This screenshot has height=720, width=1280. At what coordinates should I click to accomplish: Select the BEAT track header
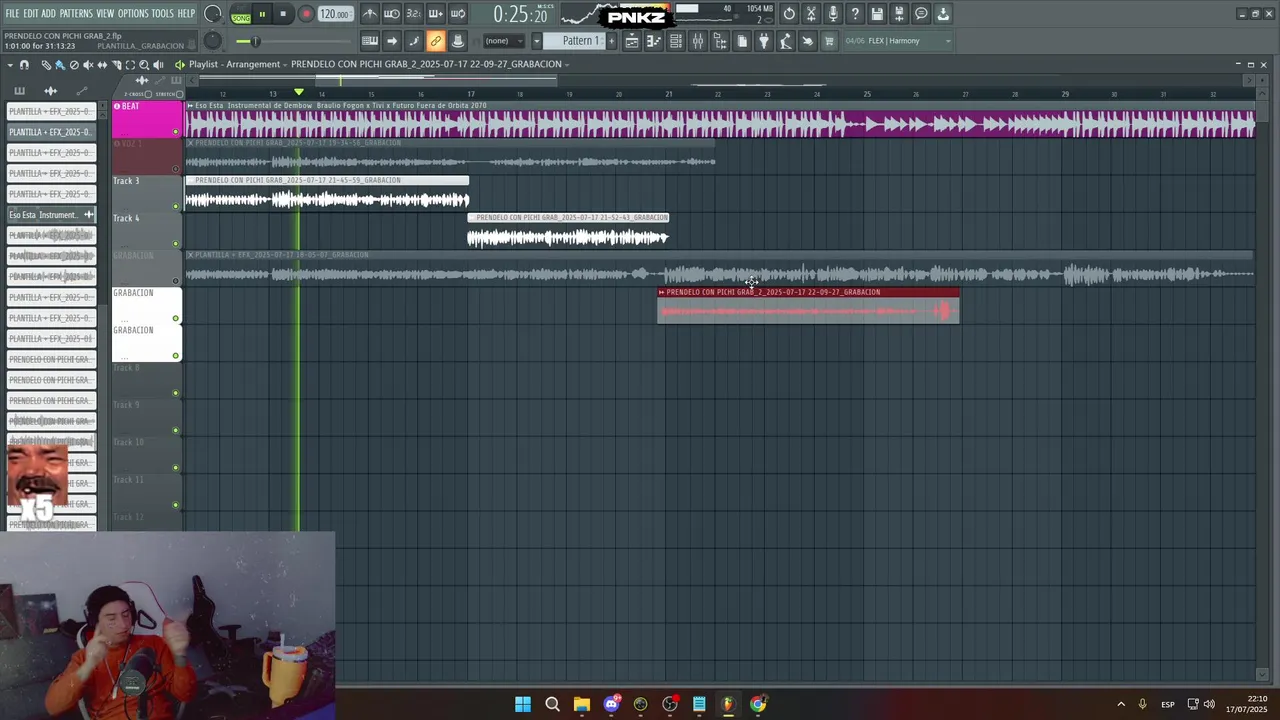click(146, 119)
